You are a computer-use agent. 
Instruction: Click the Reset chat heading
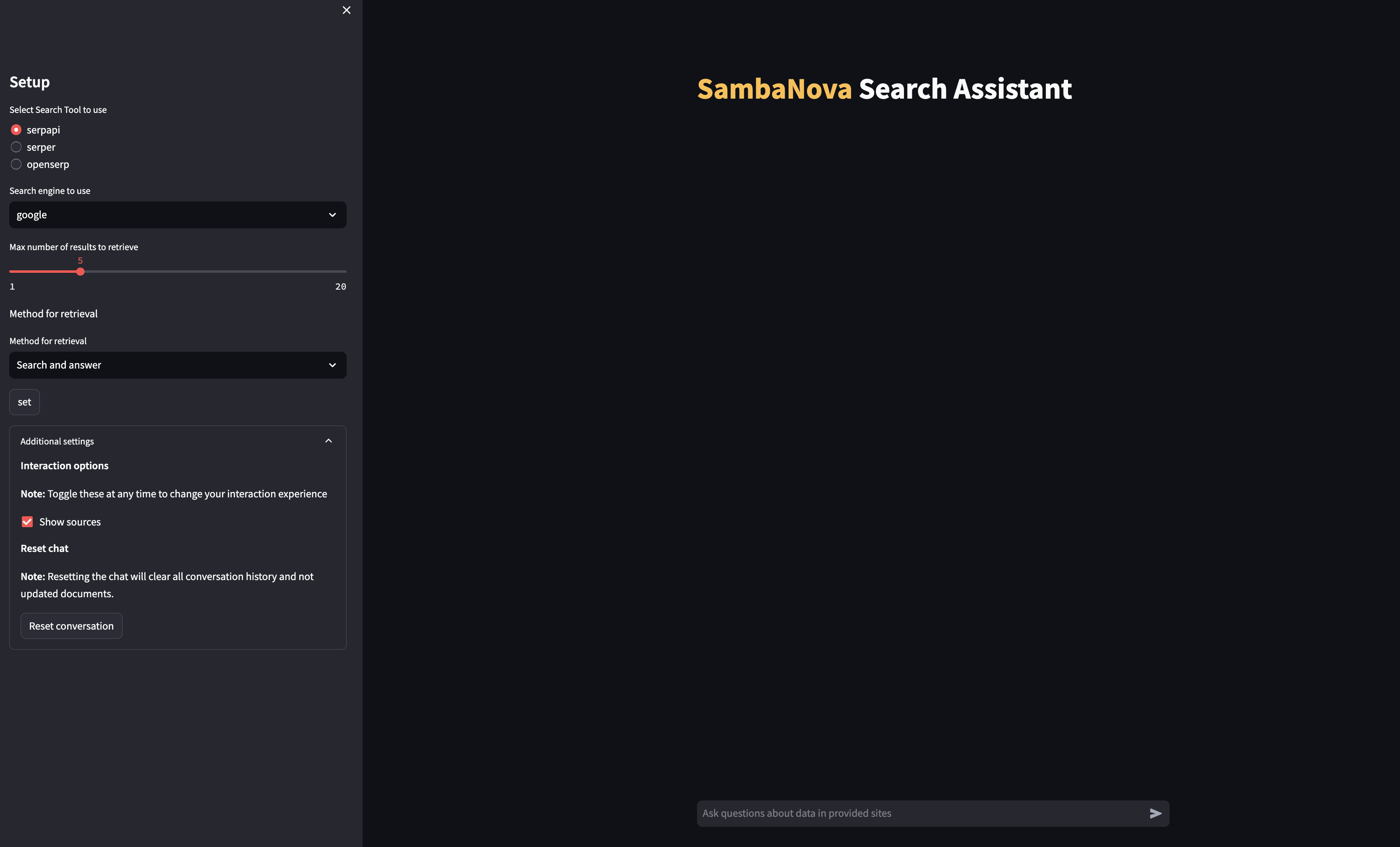[44, 549]
